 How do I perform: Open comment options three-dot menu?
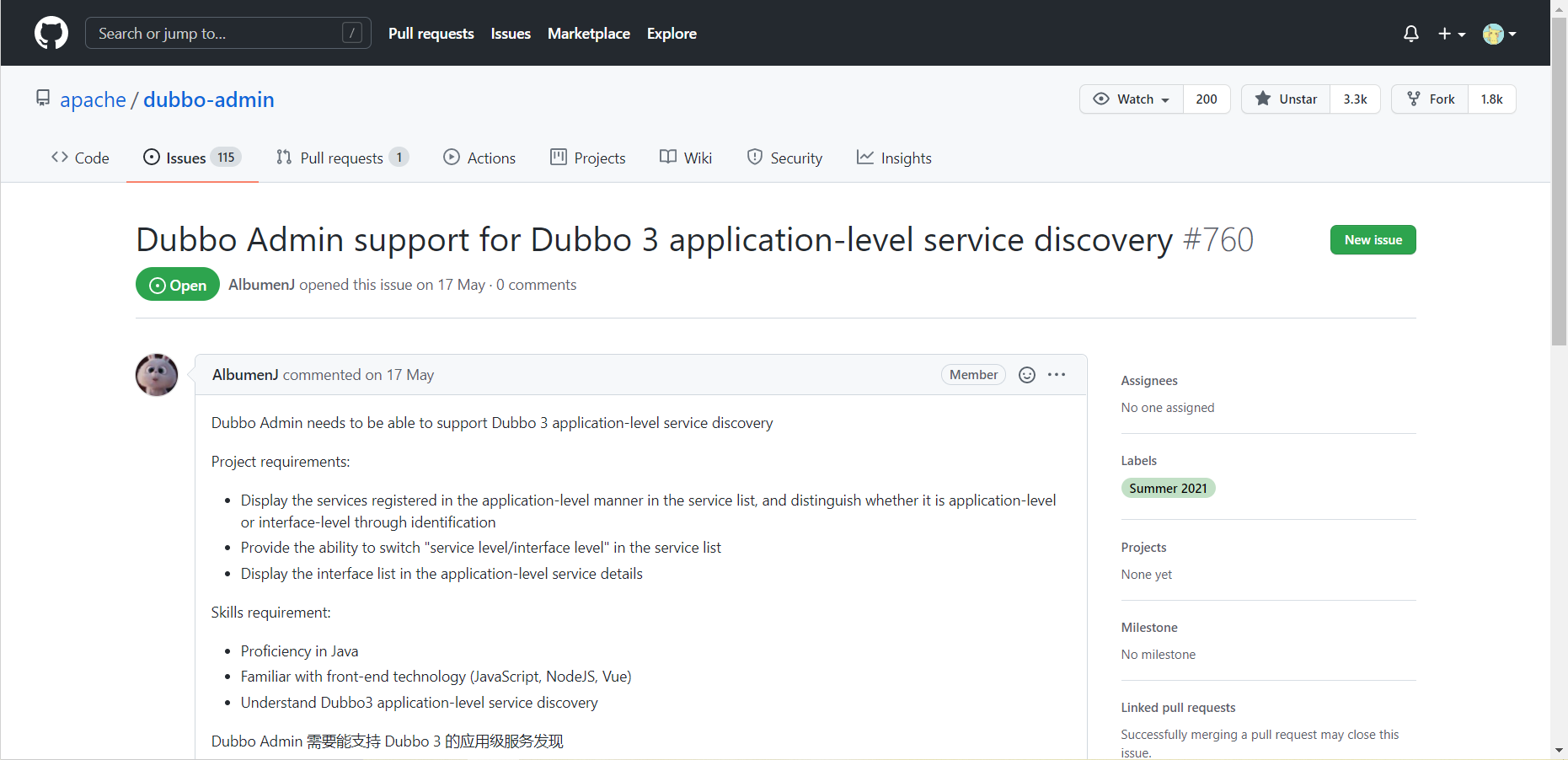pyautogui.click(x=1057, y=375)
